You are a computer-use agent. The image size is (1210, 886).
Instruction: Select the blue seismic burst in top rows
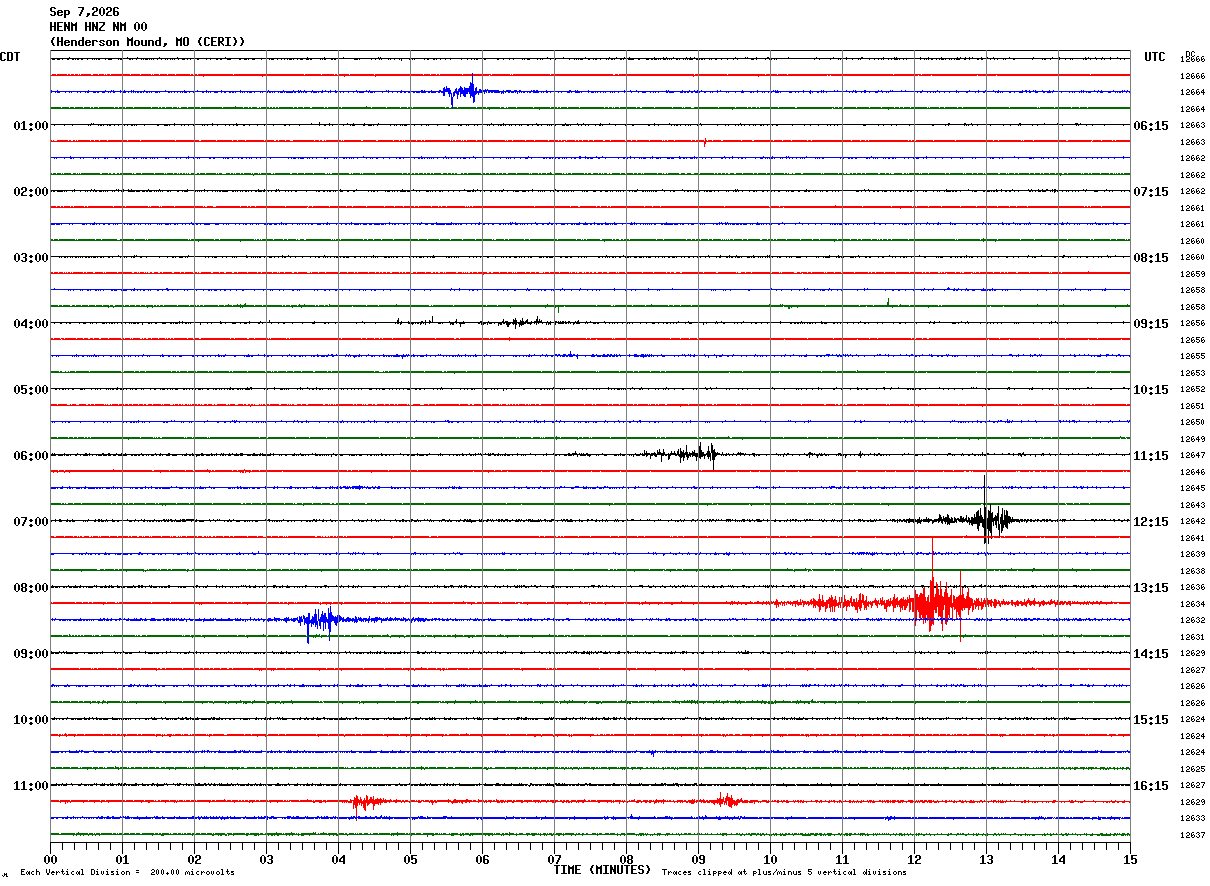pyautogui.click(x=463, y=92)
